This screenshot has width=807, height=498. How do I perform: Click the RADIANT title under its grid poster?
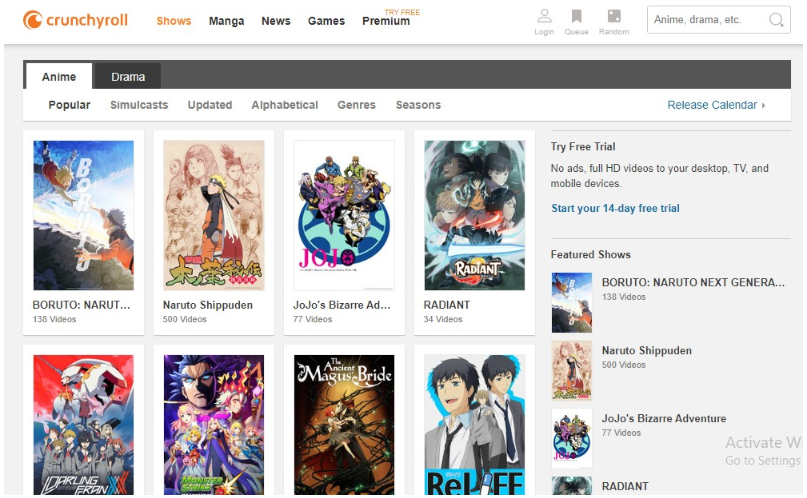(446, 305)
